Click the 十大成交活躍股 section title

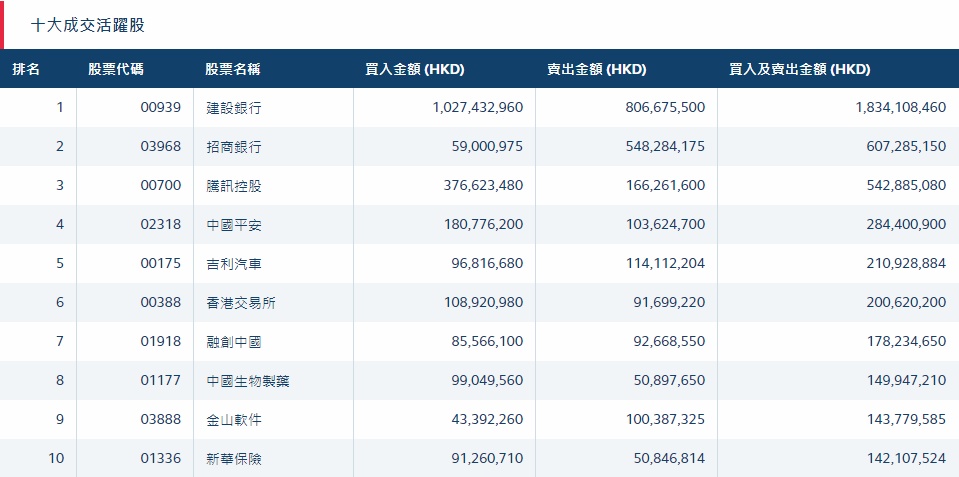[88, 25]
